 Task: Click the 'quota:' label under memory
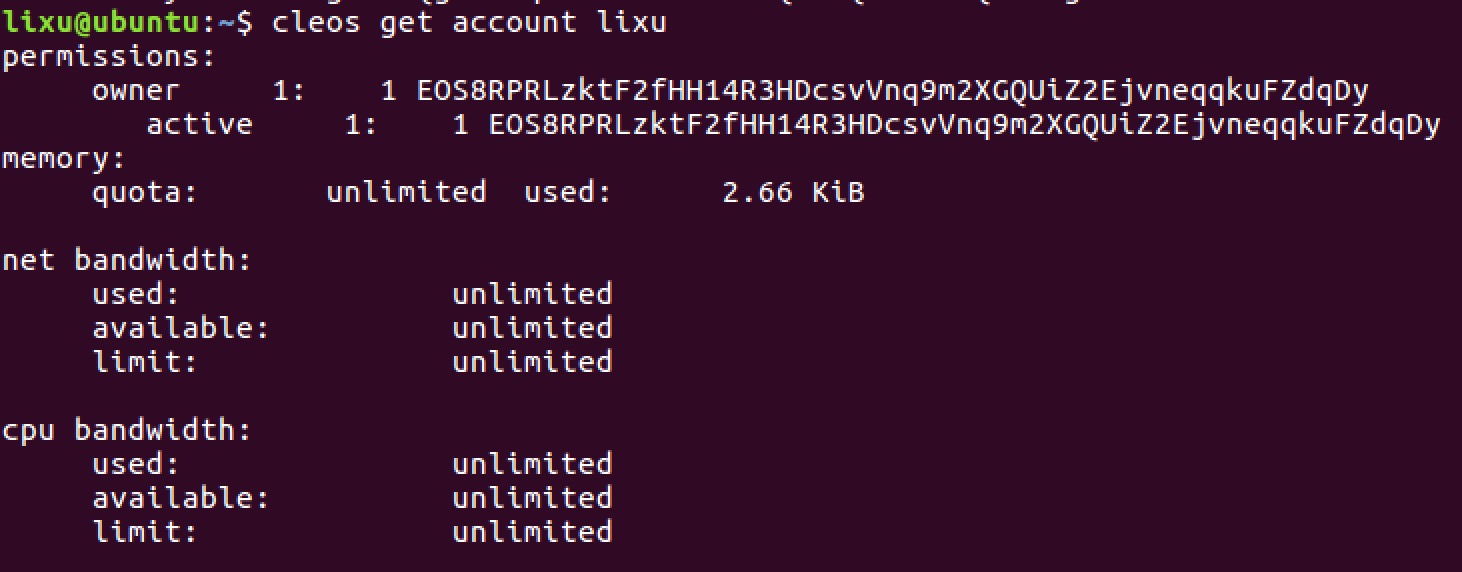point(145,194)
